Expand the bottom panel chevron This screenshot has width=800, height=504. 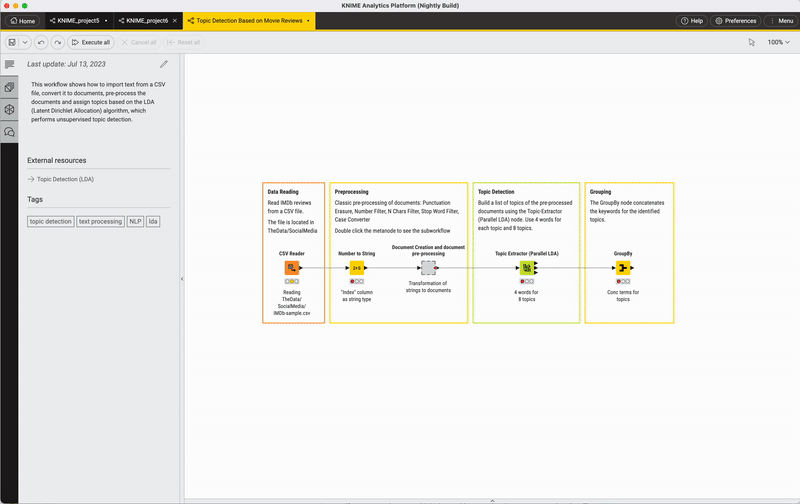pyautogui.click(x=492, y=501)
